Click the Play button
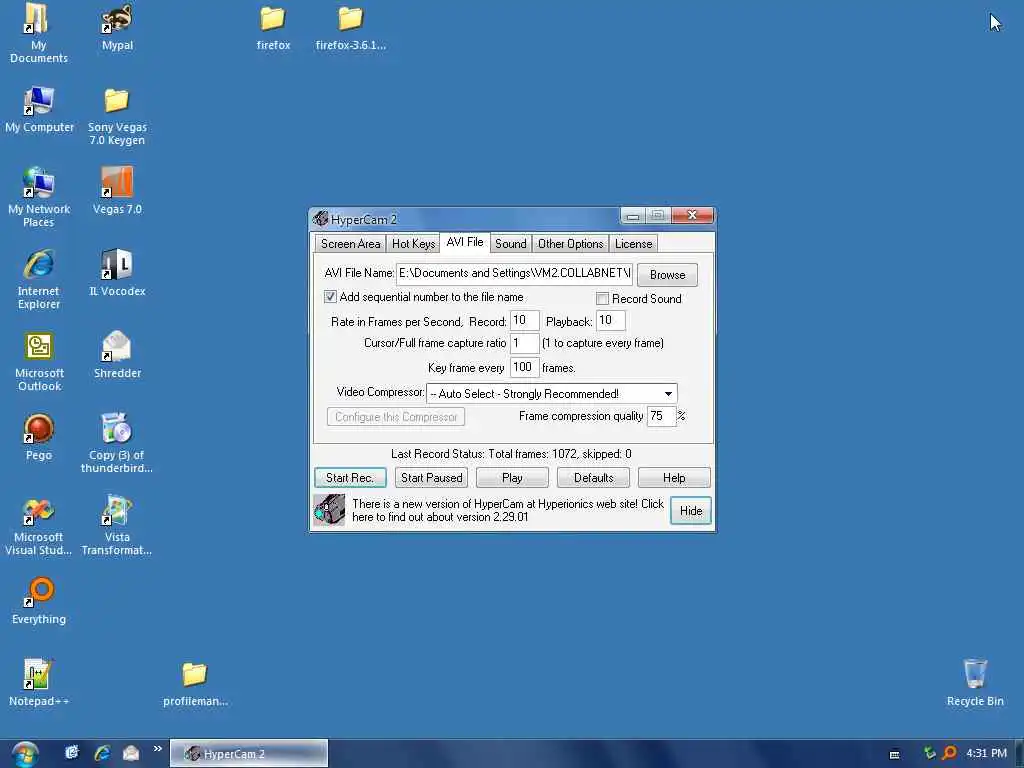This screenshot has height=768, width=1024. pos(512,478)
